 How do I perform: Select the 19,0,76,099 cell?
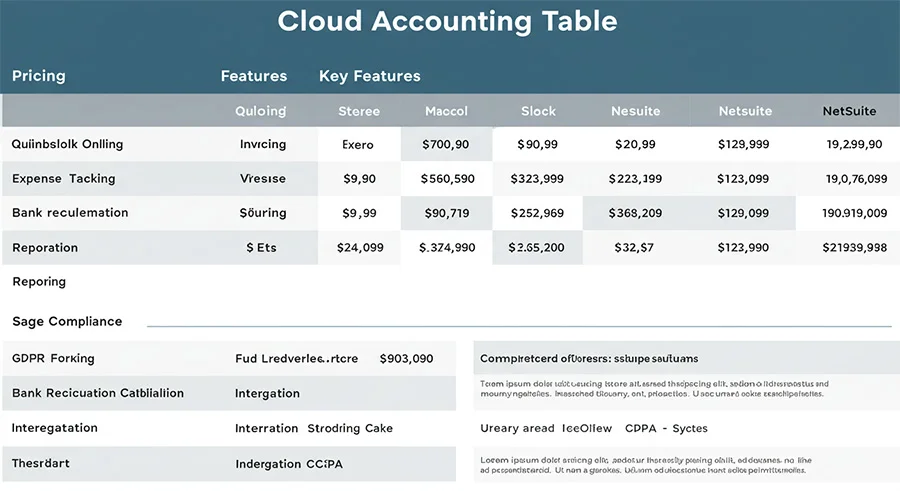pos(856,179)
